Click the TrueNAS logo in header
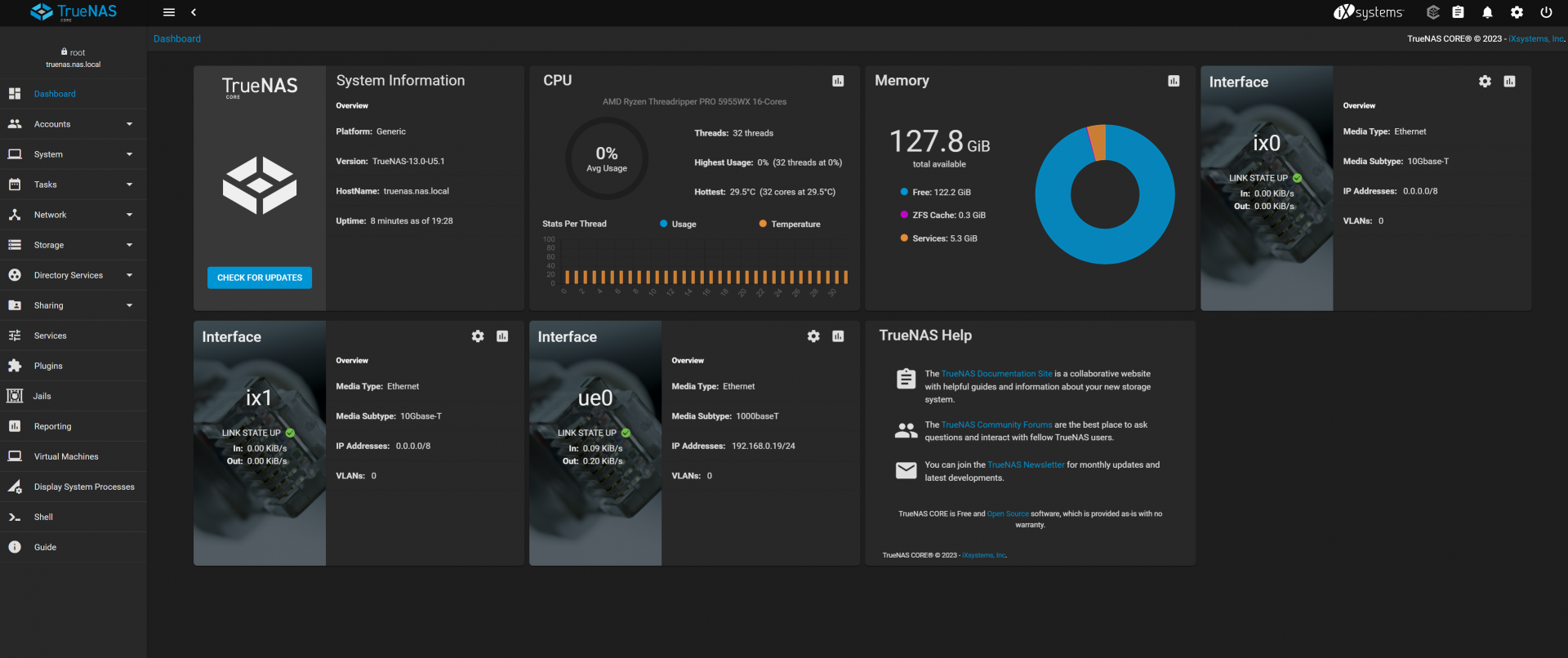The width and height of the screenshot is (1568, 658). coord(73,12)
